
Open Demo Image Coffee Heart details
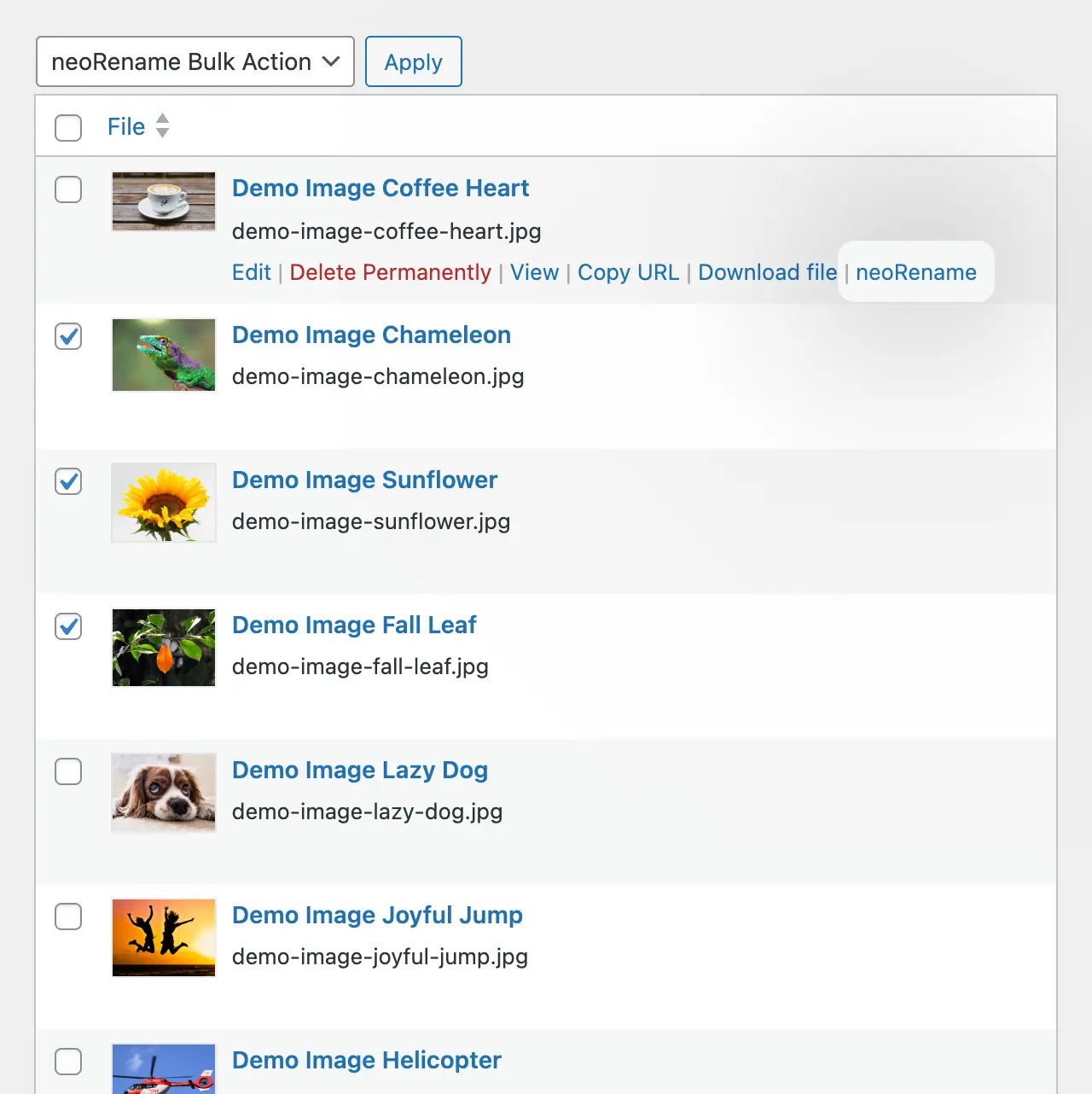(x=380, y=188)
